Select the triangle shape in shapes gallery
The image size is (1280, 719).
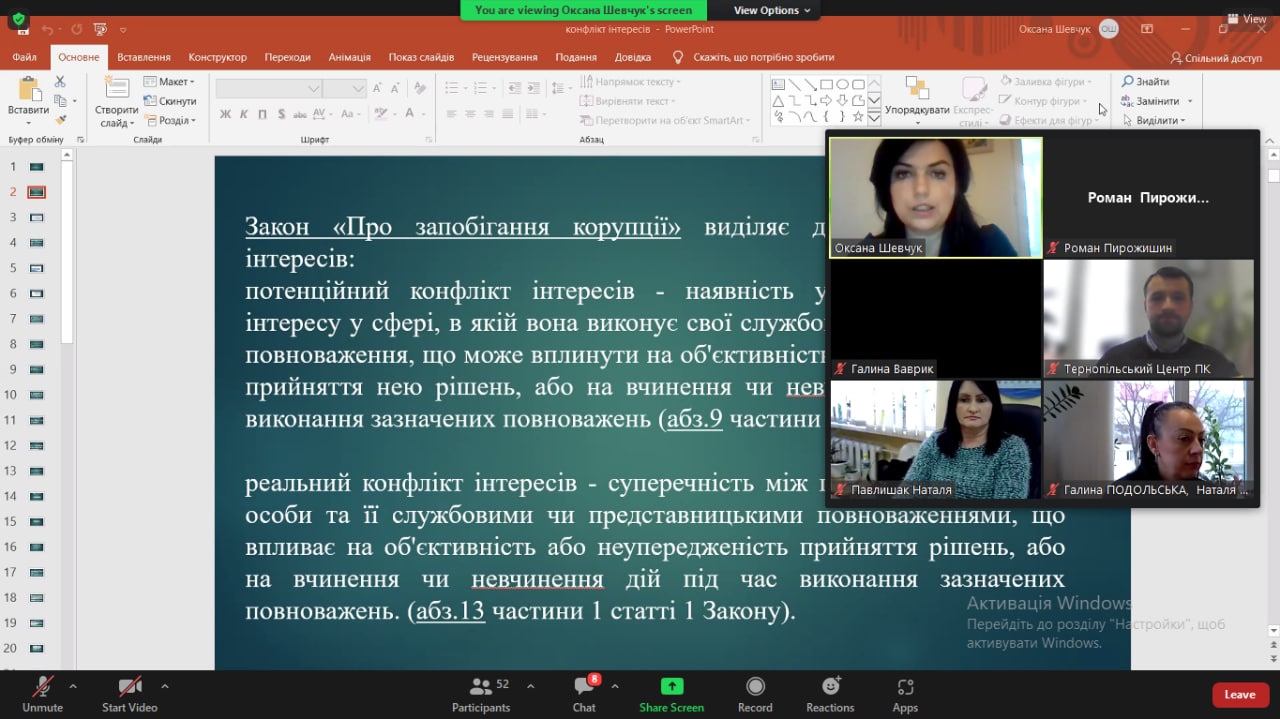click(x=778, y=101)
